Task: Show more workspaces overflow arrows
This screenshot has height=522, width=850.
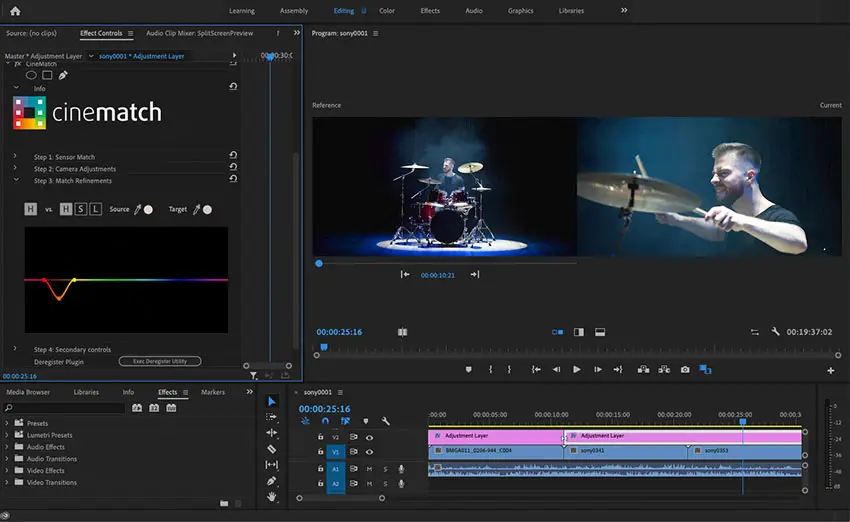Action: point(624,10)
